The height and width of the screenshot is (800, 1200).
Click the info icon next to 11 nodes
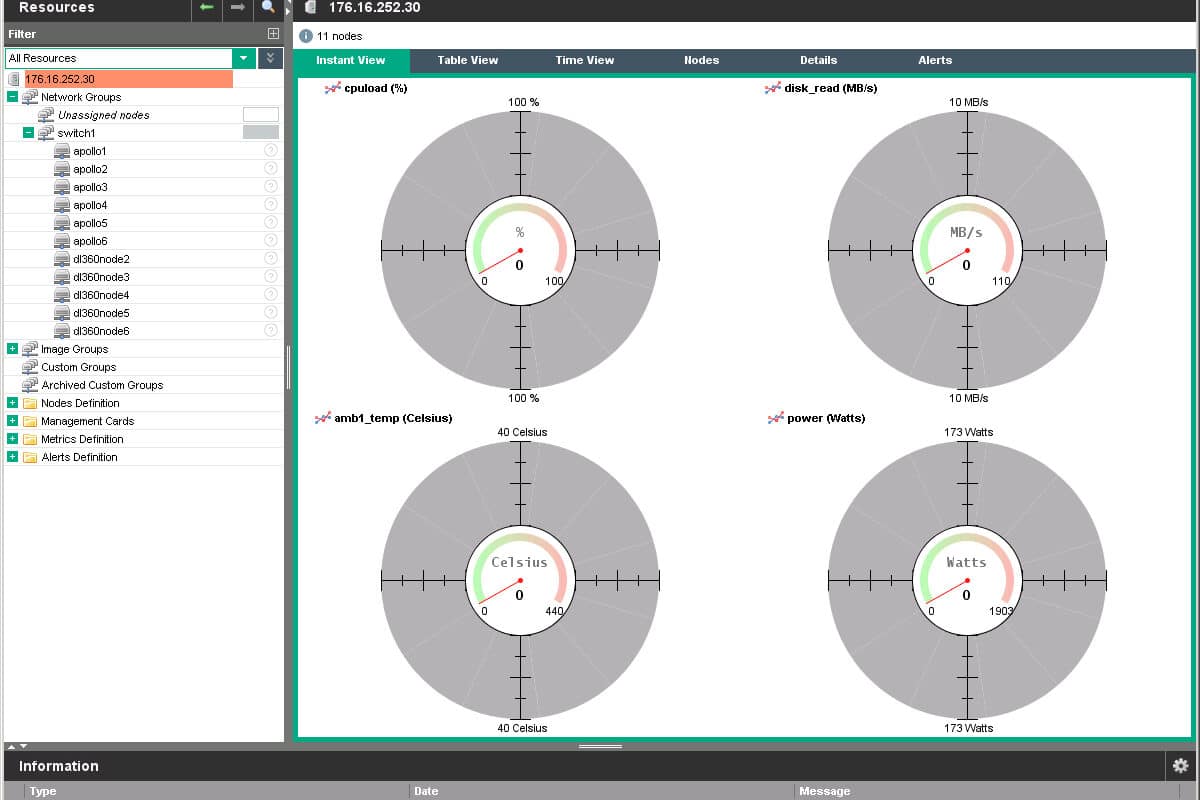(306, 36)
